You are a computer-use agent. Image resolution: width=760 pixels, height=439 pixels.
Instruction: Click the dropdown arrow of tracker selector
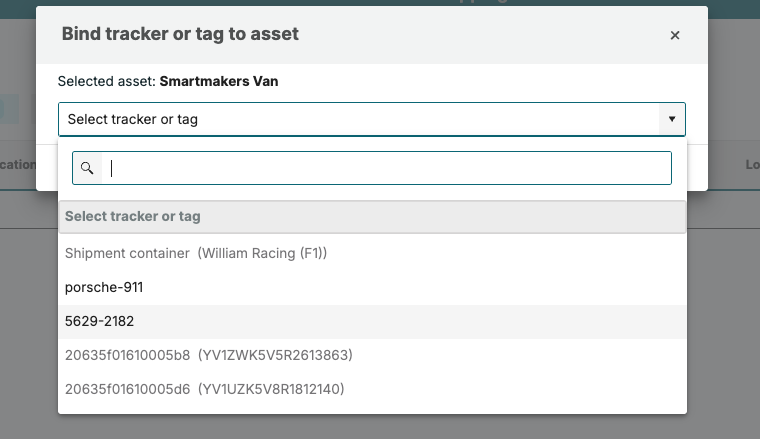point(671,119)
